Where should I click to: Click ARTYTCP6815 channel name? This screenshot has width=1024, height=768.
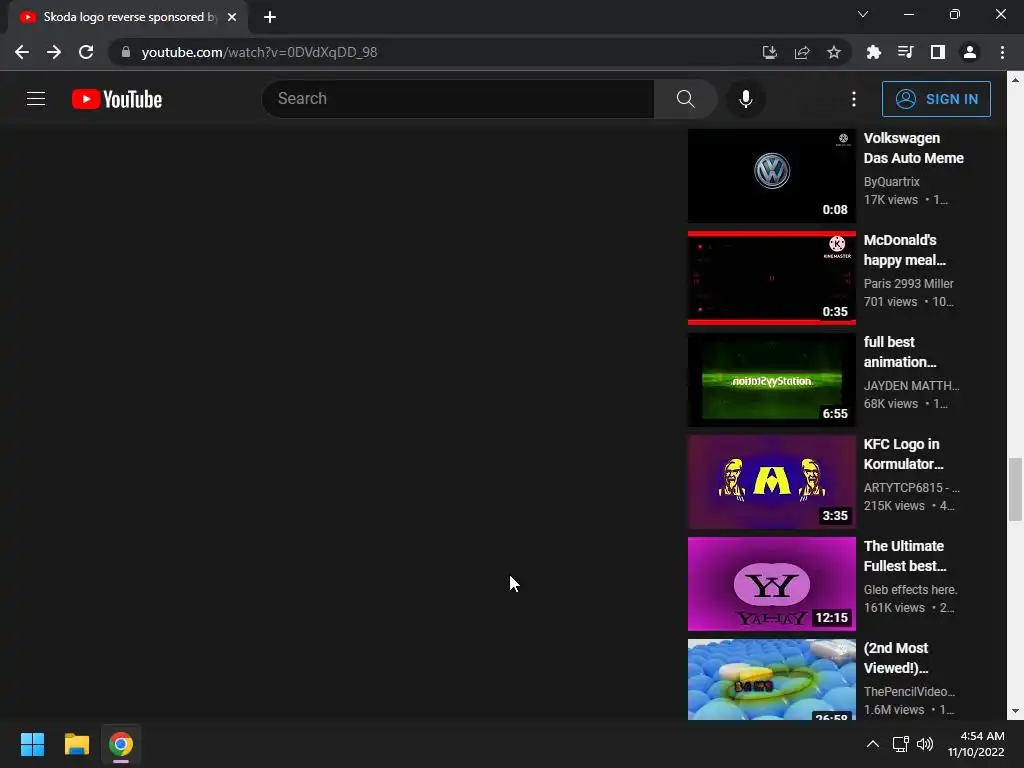[x=911, y=487]
